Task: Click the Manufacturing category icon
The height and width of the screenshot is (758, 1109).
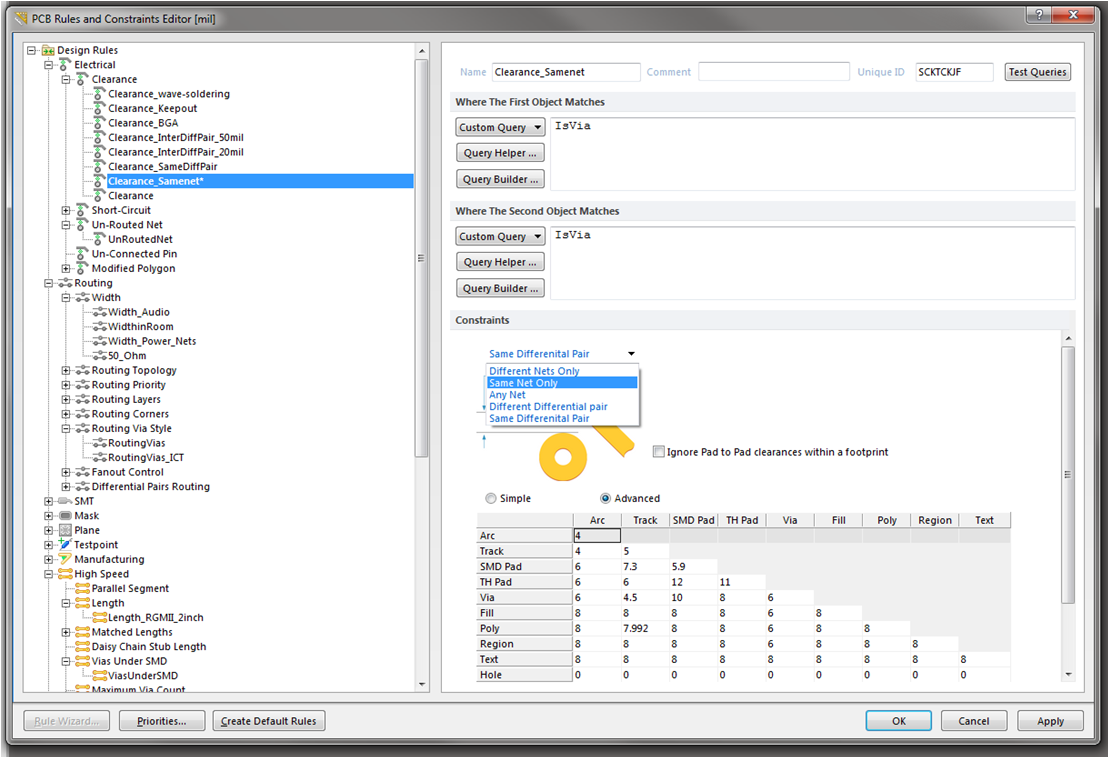Action: (x=66, y=559)
